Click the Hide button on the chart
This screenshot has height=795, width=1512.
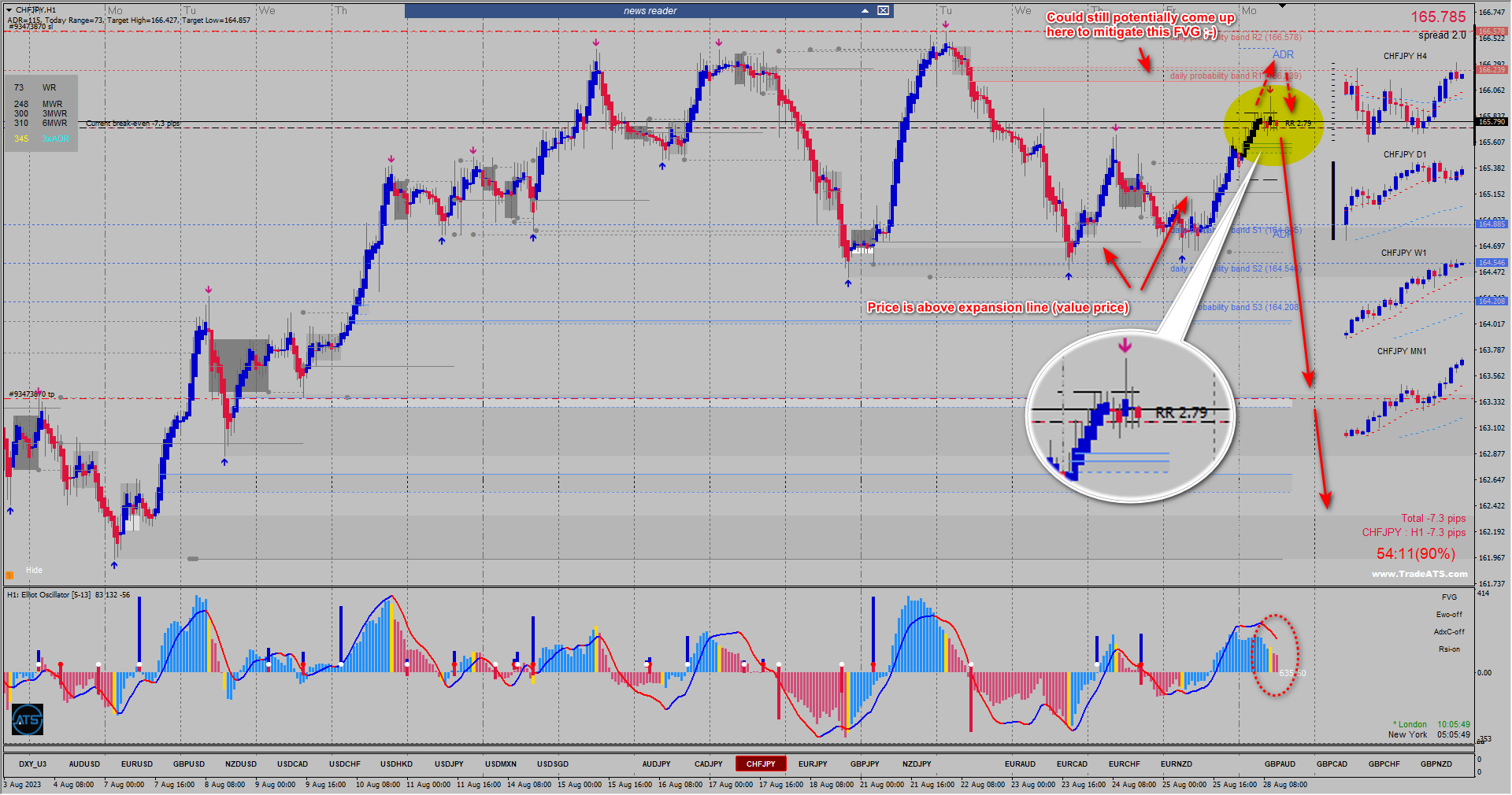(34, 570)
